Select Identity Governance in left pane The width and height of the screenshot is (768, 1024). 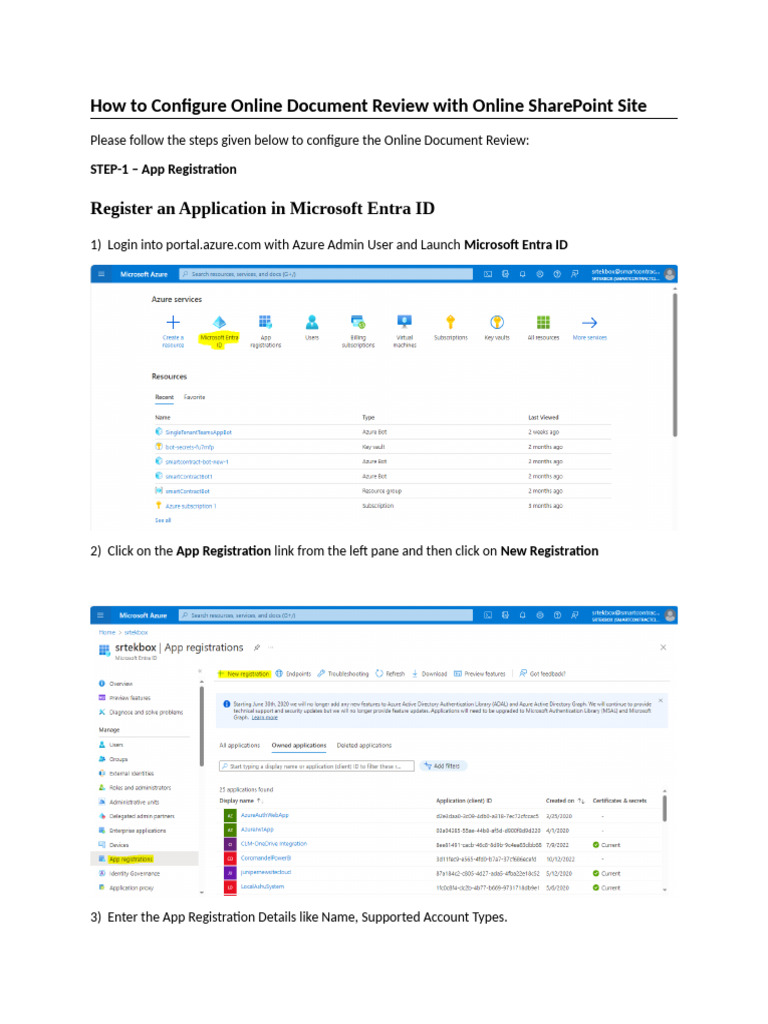134,873
